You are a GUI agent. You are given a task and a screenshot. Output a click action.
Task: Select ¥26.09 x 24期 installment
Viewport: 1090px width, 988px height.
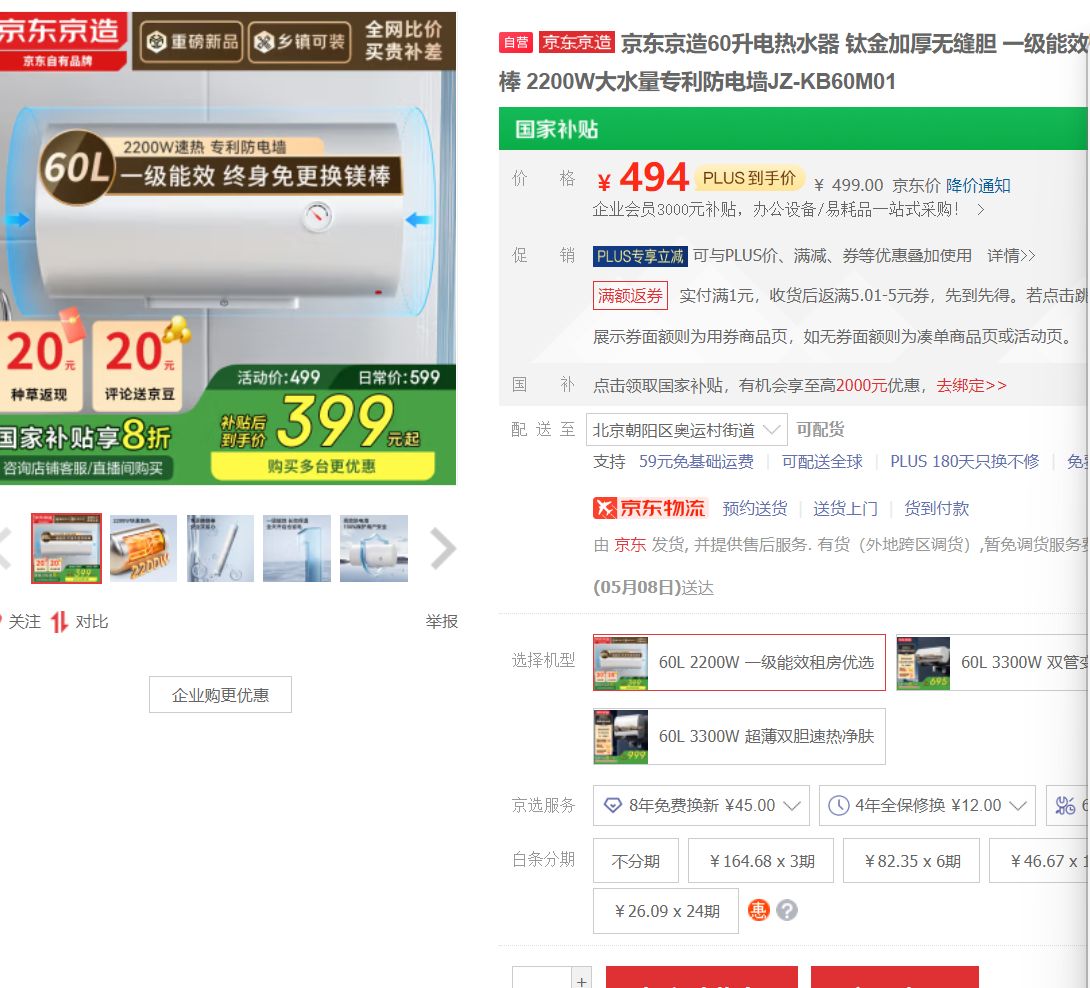665,911
